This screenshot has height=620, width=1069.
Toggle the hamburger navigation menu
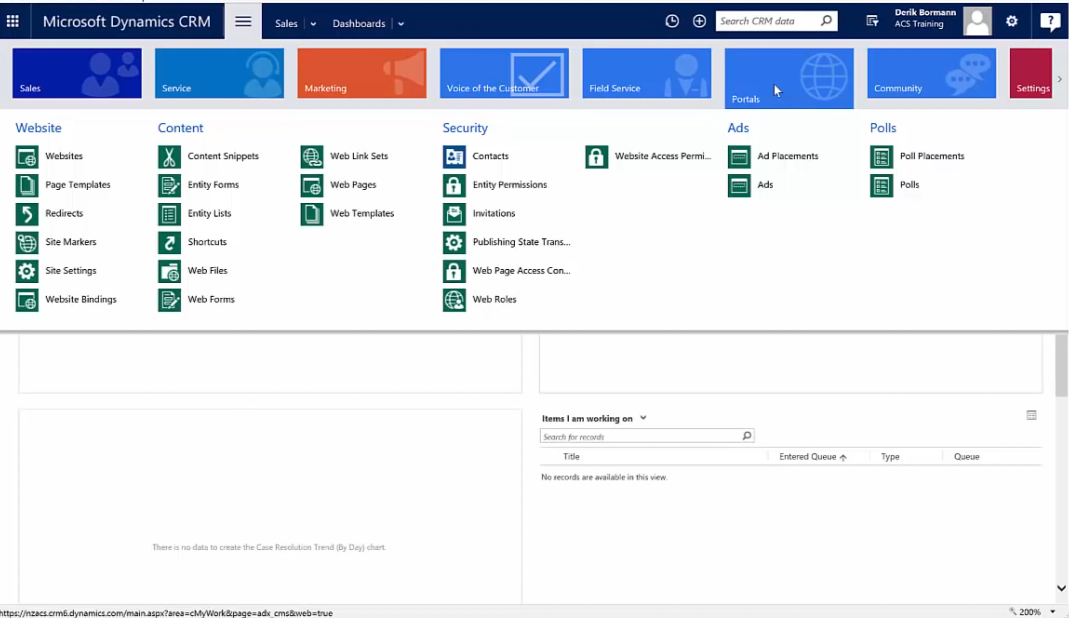click(x=243, y=22)
